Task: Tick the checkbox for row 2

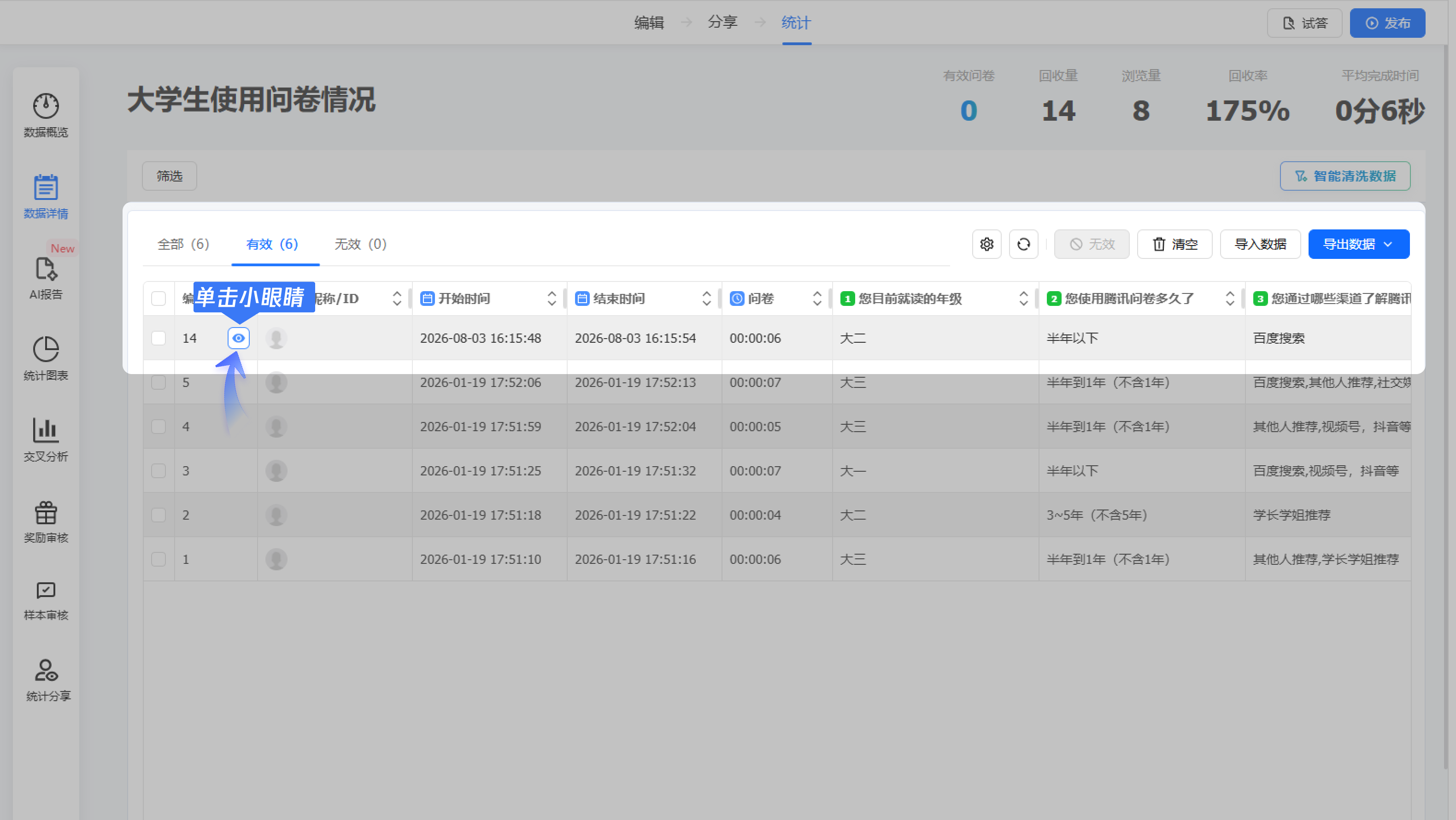Action: (159, 515)
